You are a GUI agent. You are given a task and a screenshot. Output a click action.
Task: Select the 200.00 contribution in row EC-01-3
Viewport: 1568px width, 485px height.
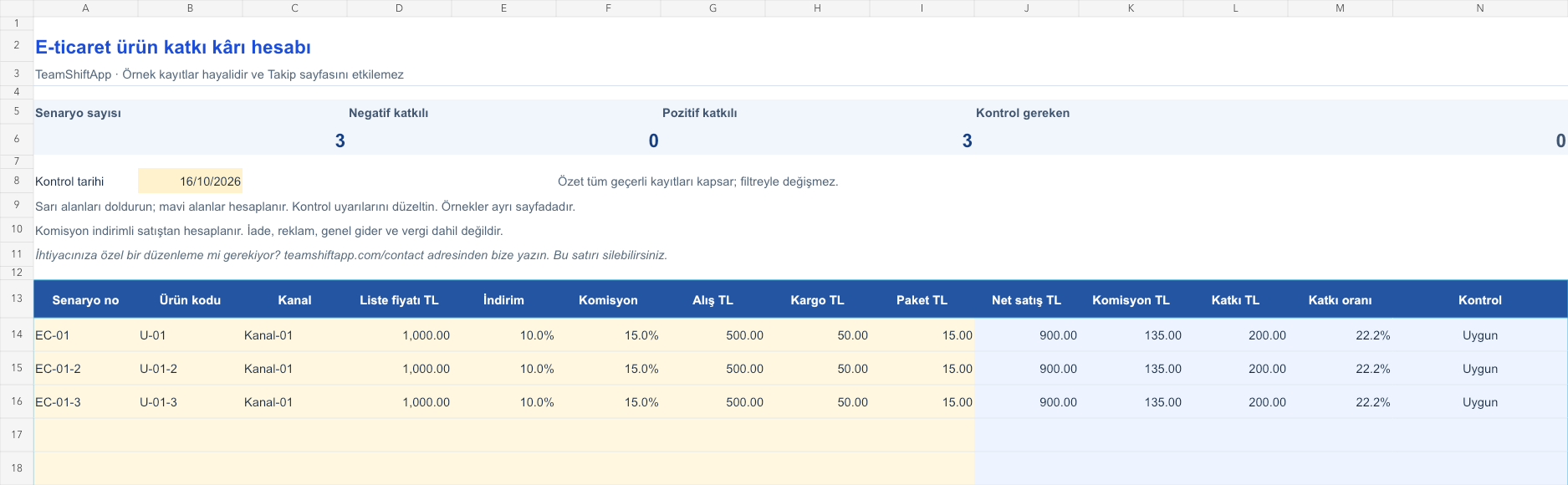click(x=1235, y=402)
